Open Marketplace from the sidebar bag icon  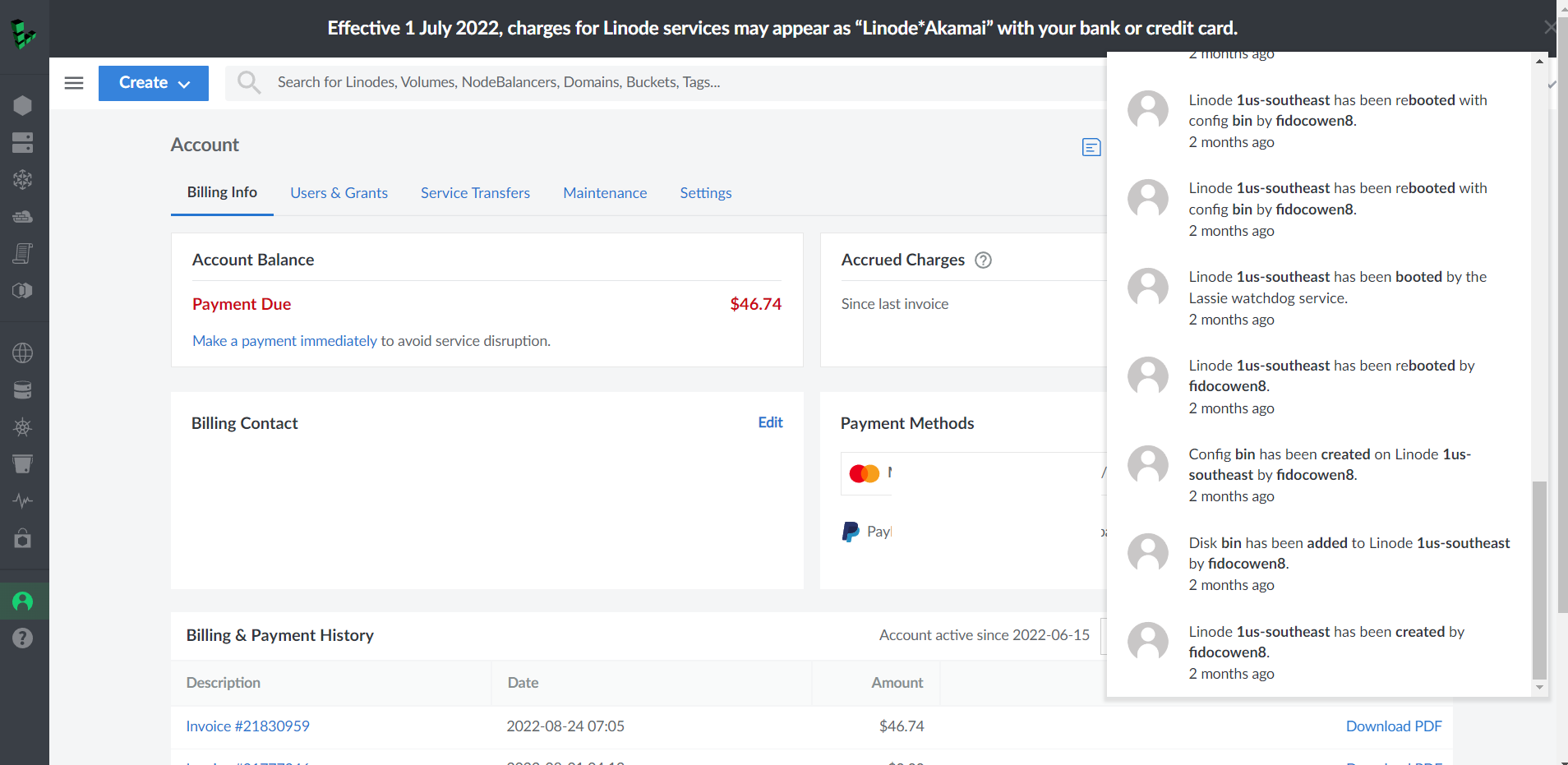23,538
